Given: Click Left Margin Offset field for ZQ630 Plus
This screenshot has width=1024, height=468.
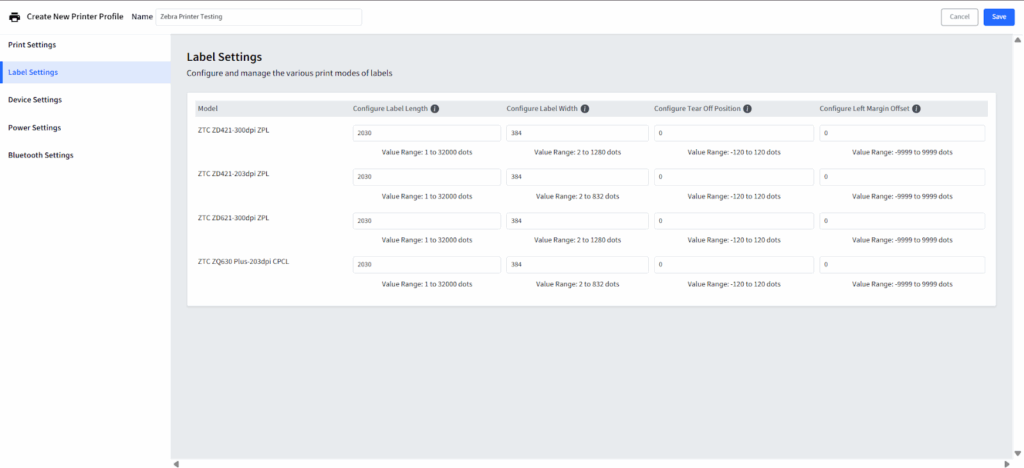Looking at the screenshot, I should pyautogui.click(x=902, y=265).
